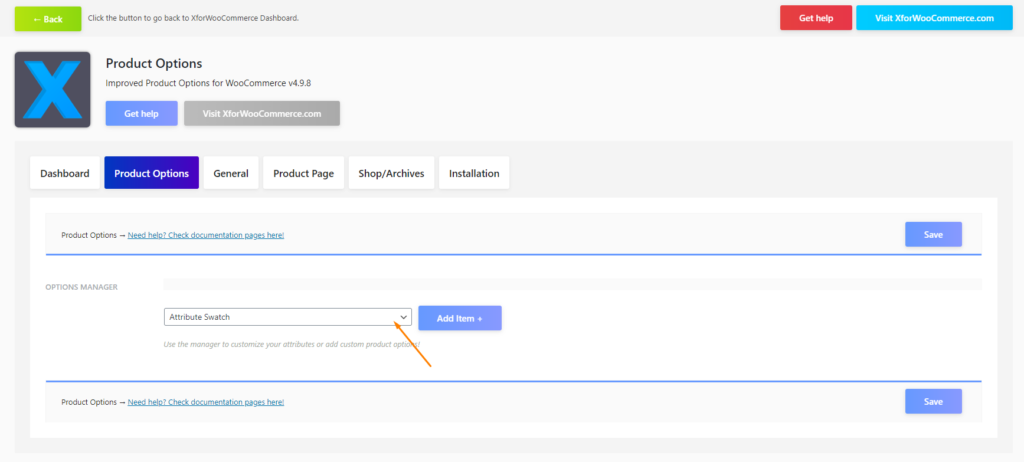Image resolution: width=1024 pixels, height=462 pixels.
Task: Open the General tab
Action: (231, 173)
